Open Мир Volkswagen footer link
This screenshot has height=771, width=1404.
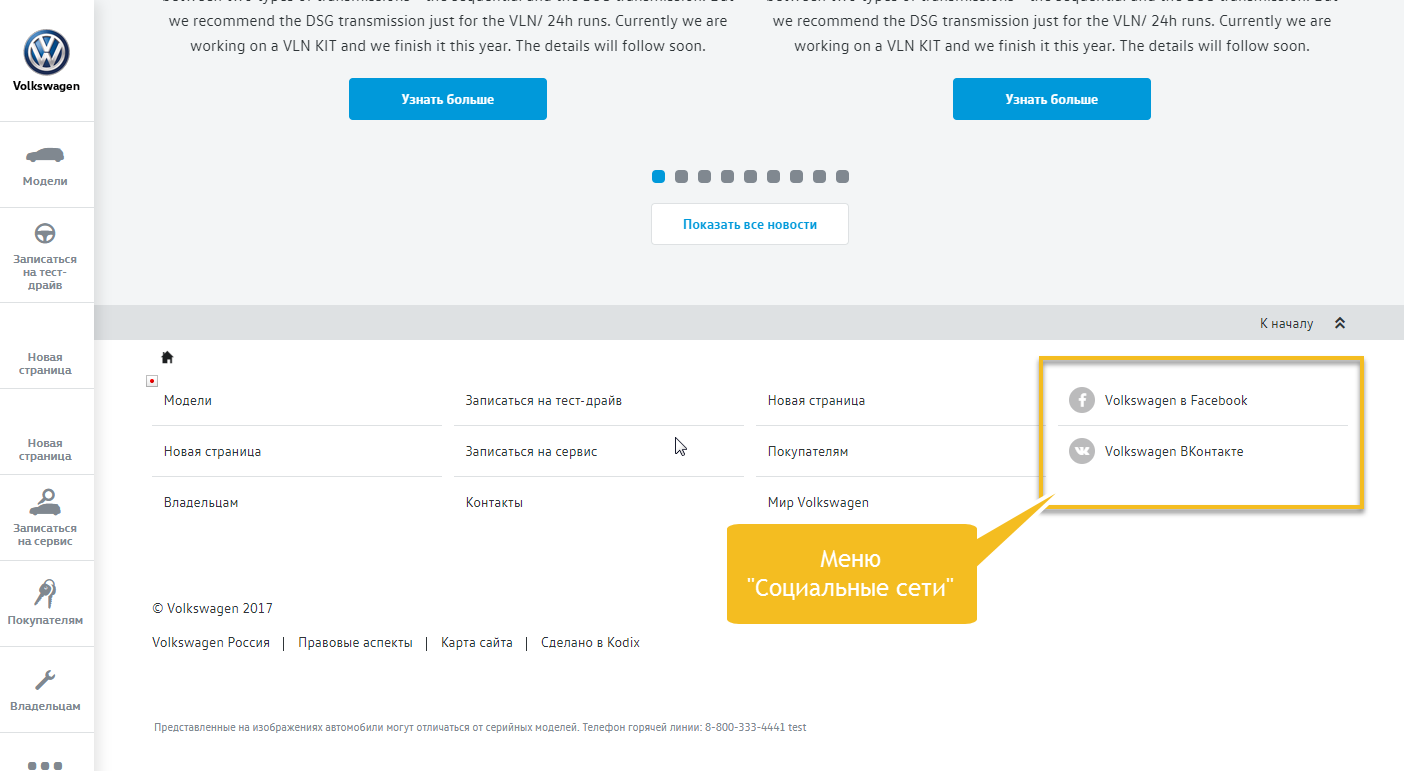(818, 502)
